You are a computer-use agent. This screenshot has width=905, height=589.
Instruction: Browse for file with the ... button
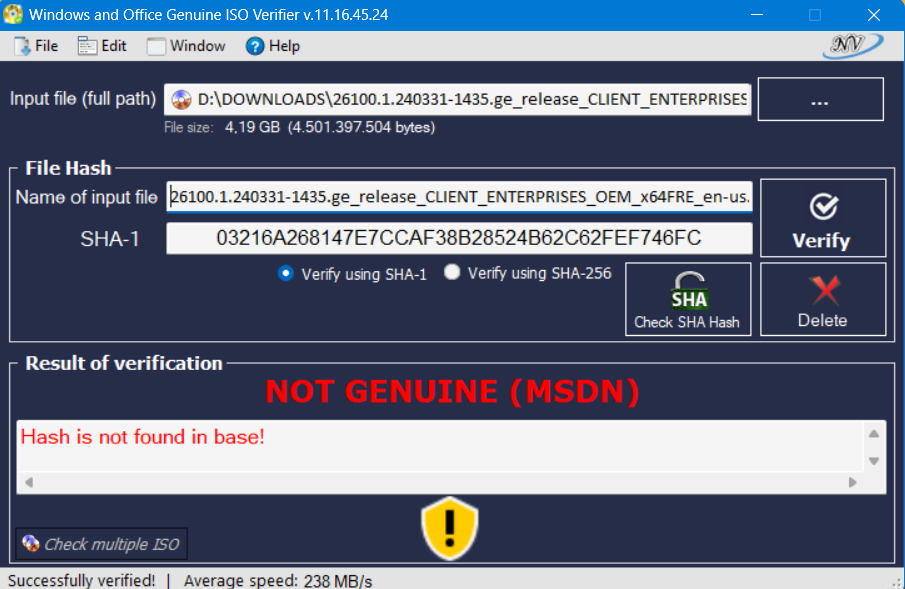click(x=820, y=99)
